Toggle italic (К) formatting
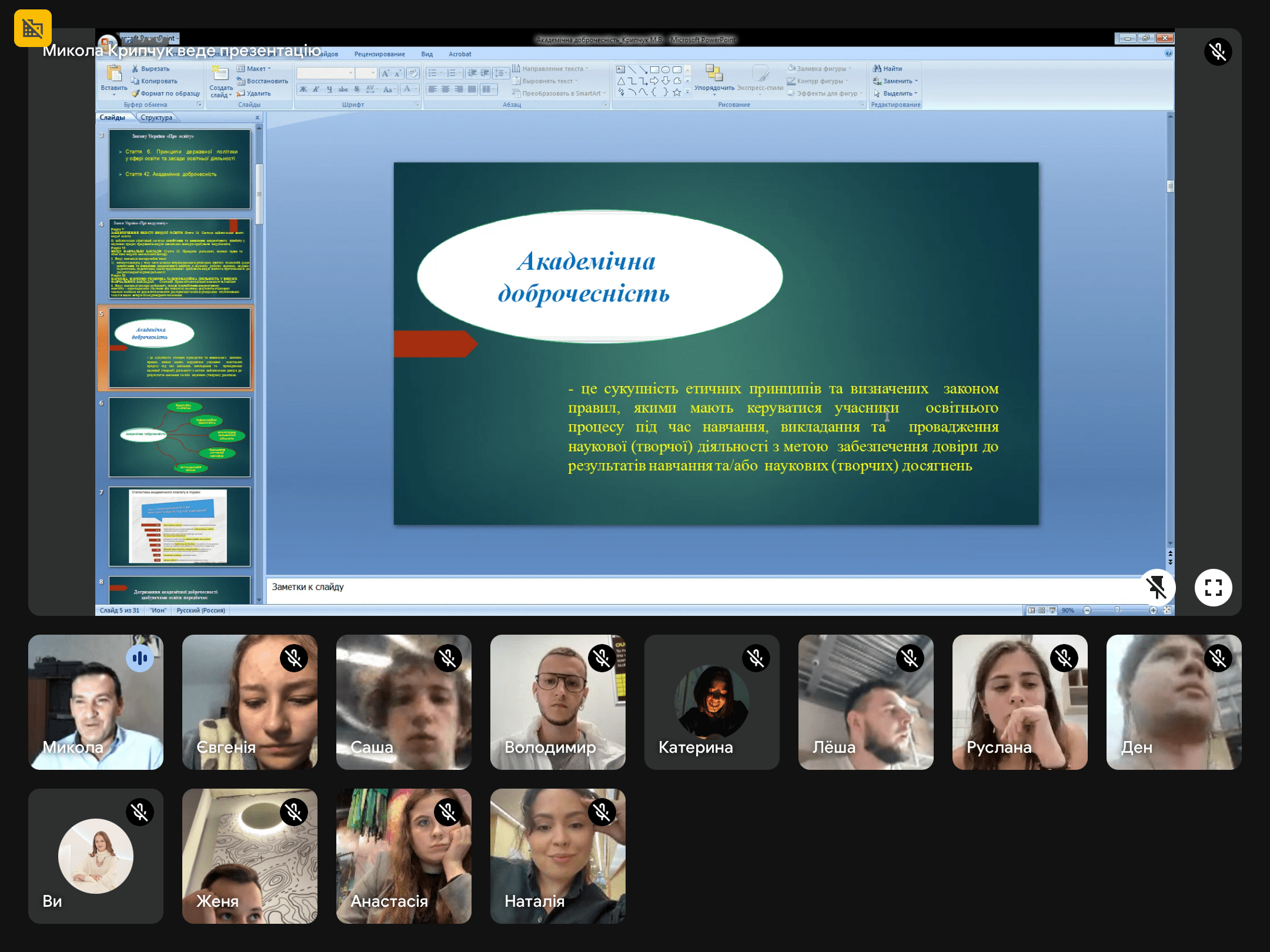The width and height of the screenshot is (1270, 952). 316,89
